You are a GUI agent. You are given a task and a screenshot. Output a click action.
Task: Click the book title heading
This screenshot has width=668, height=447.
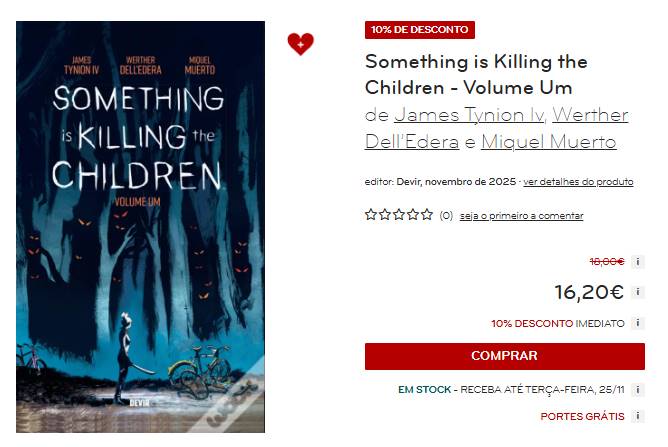[x=476, y=74]
